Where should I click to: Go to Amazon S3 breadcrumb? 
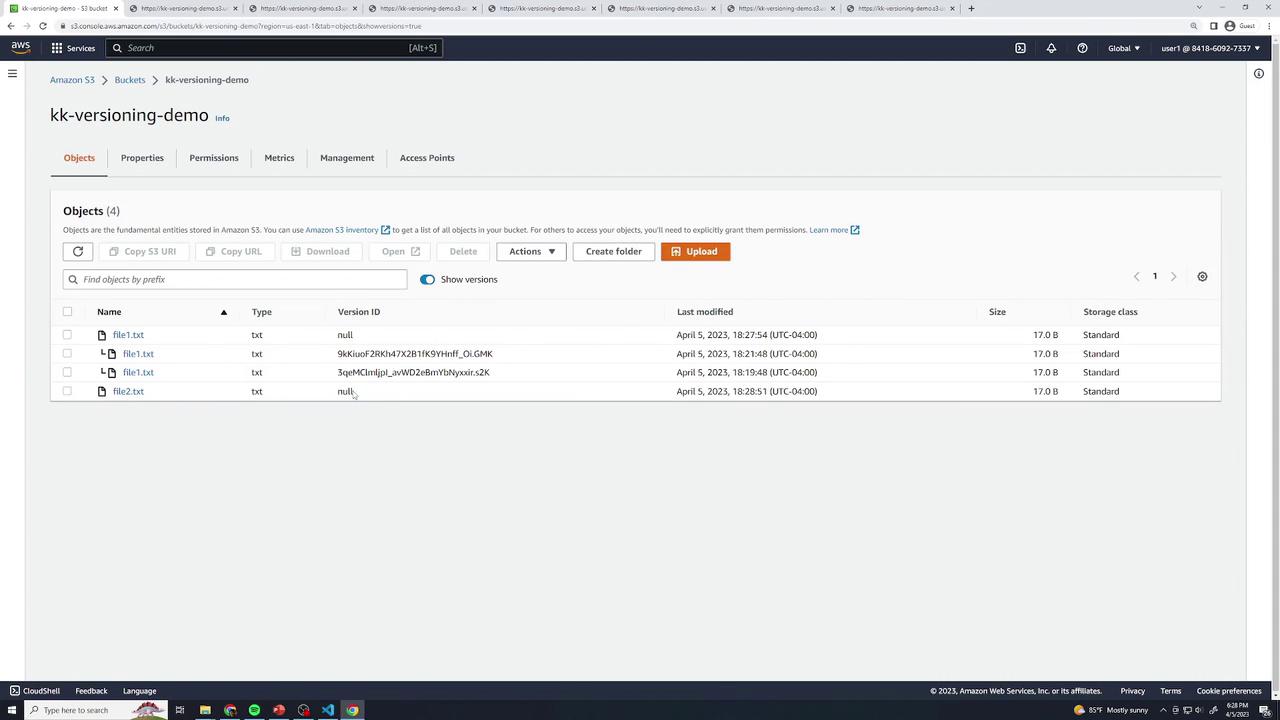(x=72, y=80)
